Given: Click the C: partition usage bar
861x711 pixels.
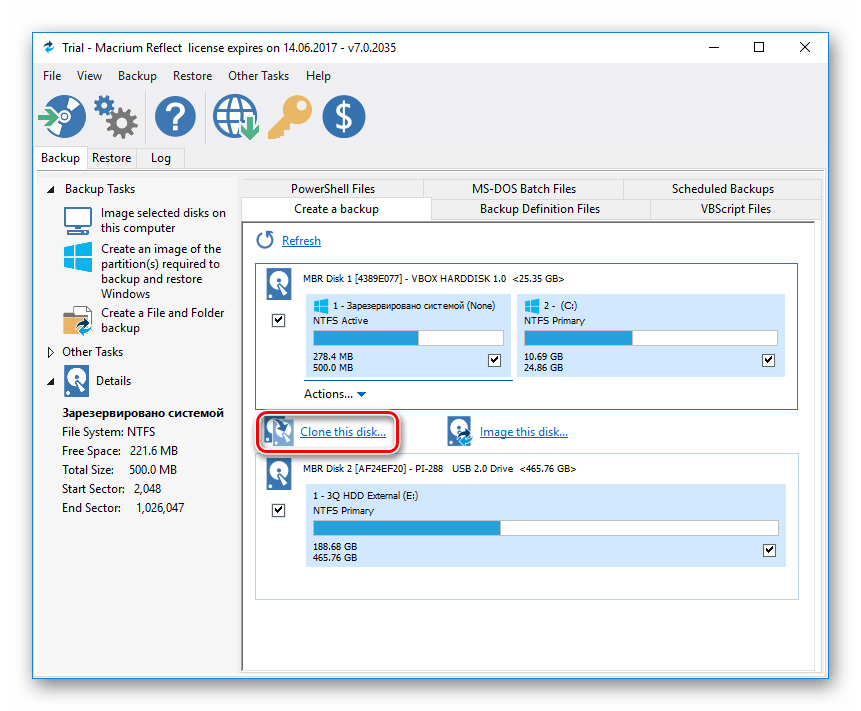Looking at the screenshot, I should (x=649, y=338).
